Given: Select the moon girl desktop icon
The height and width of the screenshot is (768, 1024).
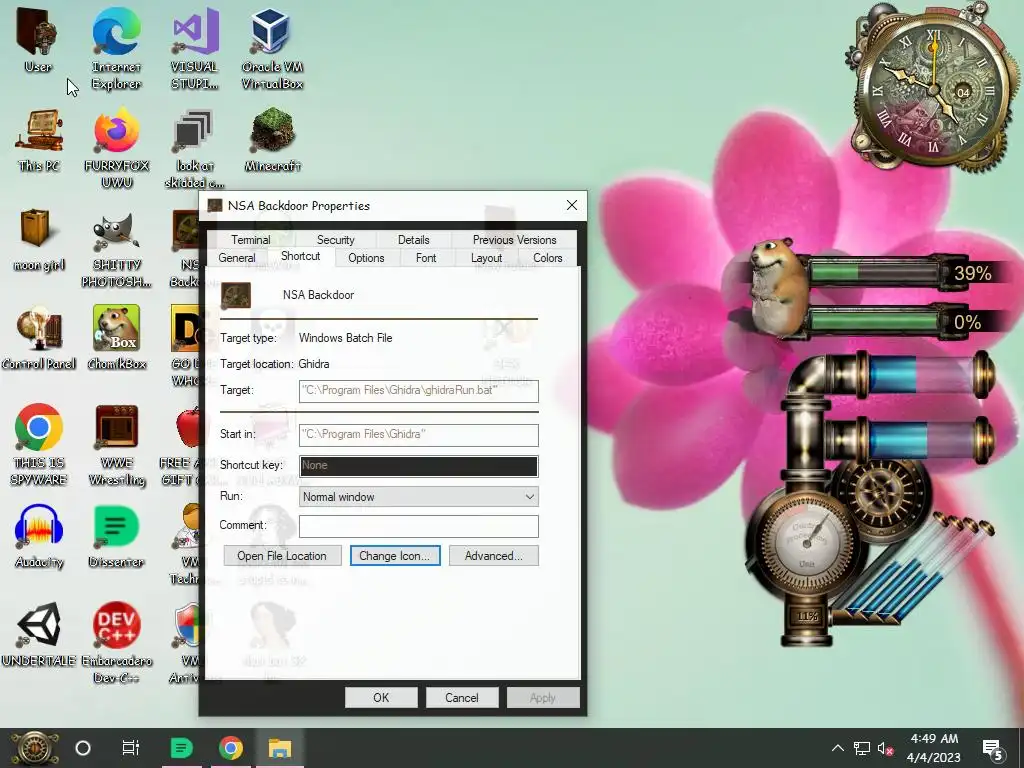Looking at the screenshot, I should (x=39, y=240).
